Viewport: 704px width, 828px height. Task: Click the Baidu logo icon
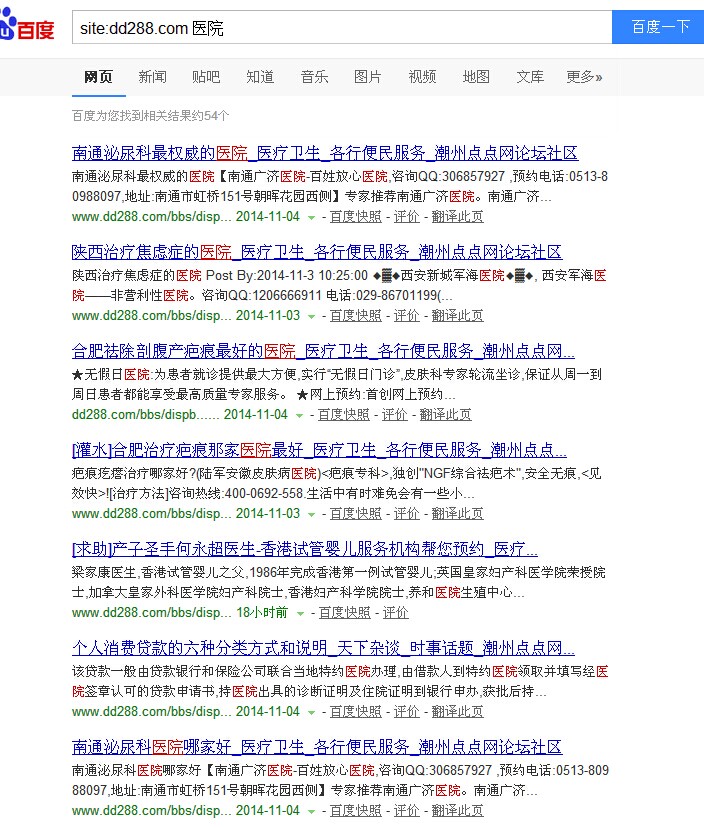[x=27, y=28]
